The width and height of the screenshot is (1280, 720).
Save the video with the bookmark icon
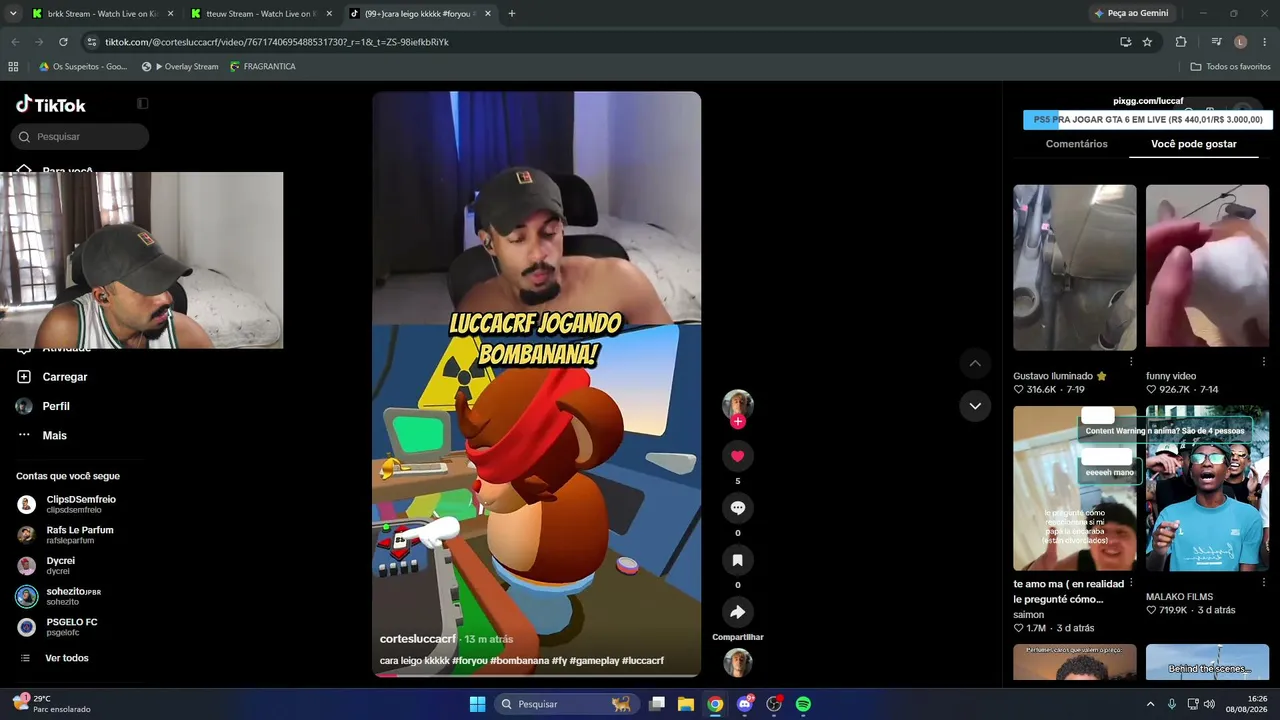click(737, 560)
